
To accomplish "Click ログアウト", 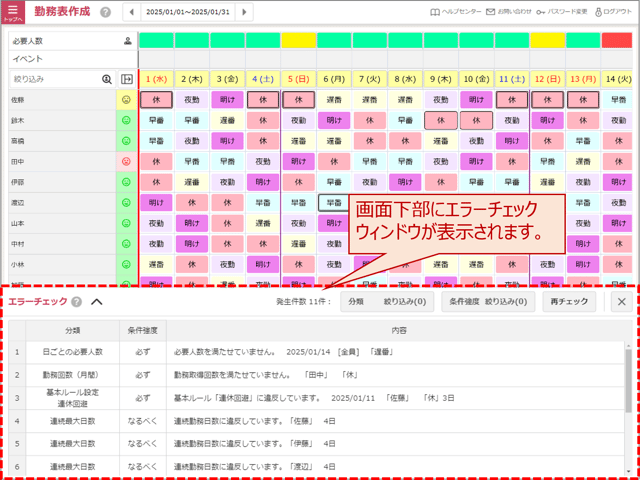I will 613,12.
